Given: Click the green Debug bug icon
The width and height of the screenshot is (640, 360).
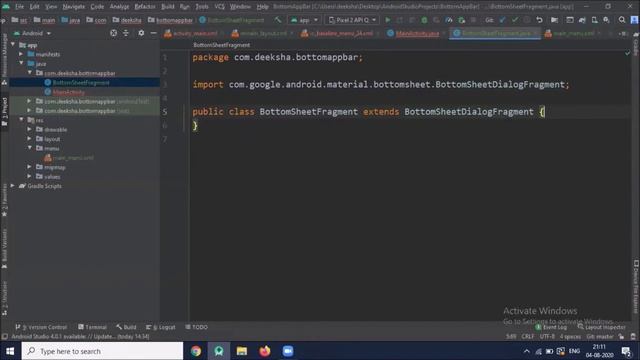Looking at the screenshot, I should [x=424, y=20].
